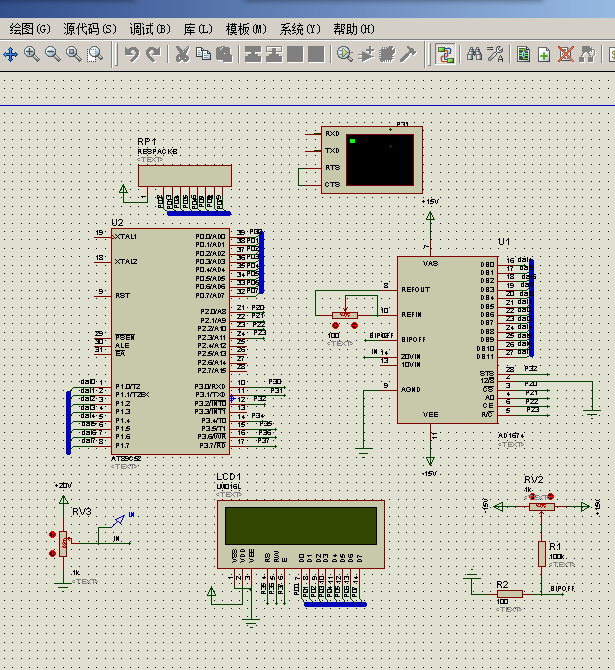Click the +20V power terminal above RV3
615x670 pixels.
64,500
